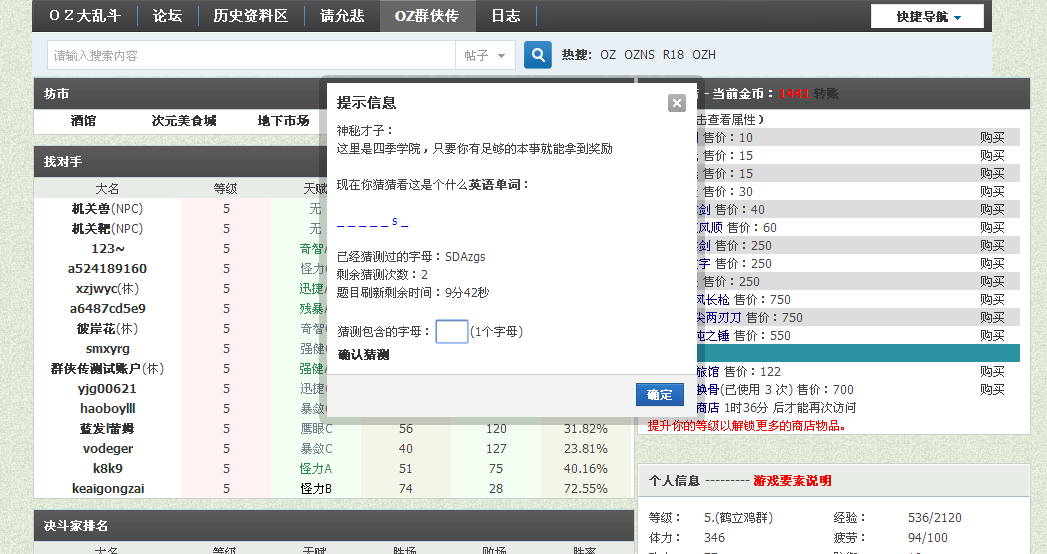Select opponent smxyrg
This screenshot has height=554, width=1047.
tap(108, 349)
